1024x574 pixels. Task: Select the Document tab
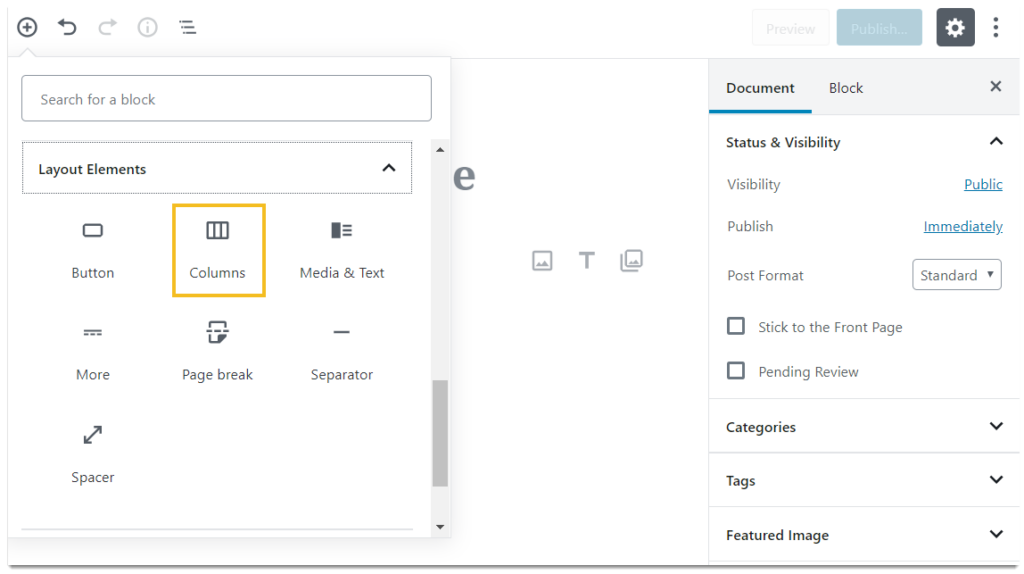pyautogui.click(x=760, y=88)
